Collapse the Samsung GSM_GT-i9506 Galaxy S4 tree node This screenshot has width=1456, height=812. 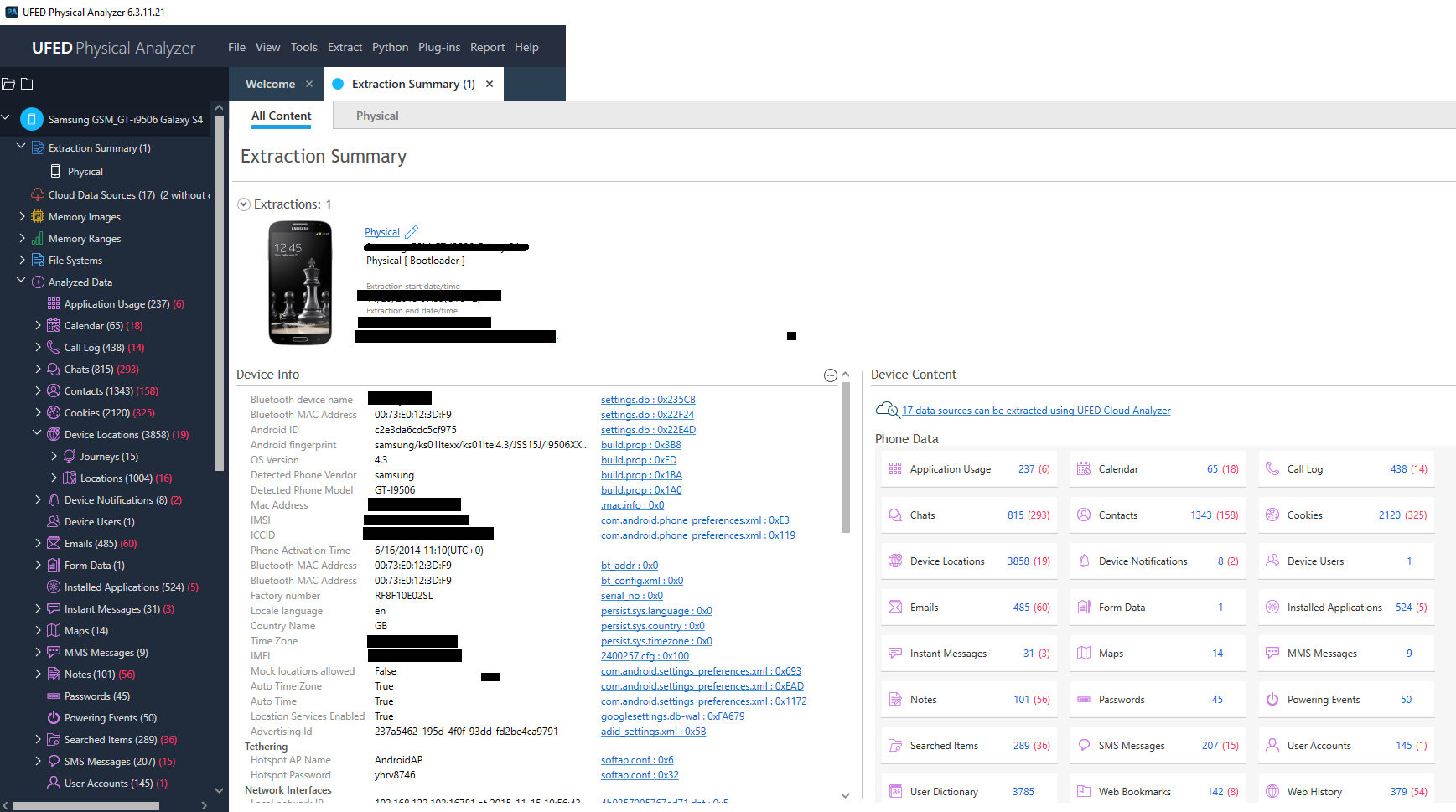click(x=6, y=118)
